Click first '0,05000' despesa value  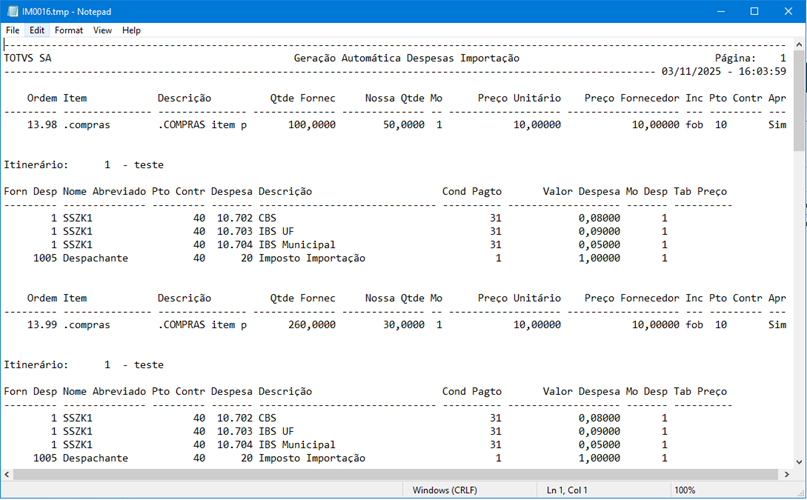point(600,245)
